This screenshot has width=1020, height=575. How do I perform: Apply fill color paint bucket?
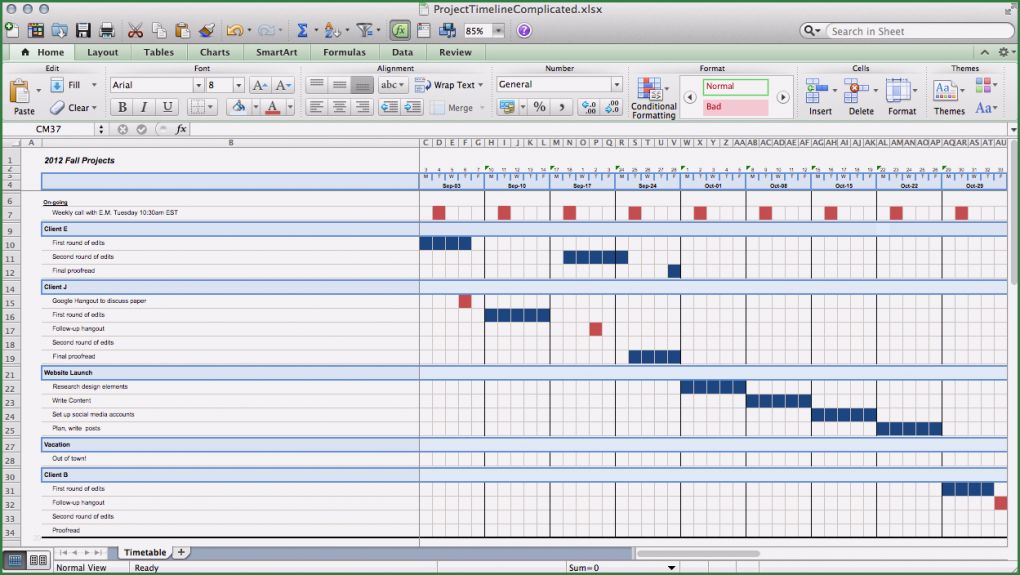pos(239,107)
